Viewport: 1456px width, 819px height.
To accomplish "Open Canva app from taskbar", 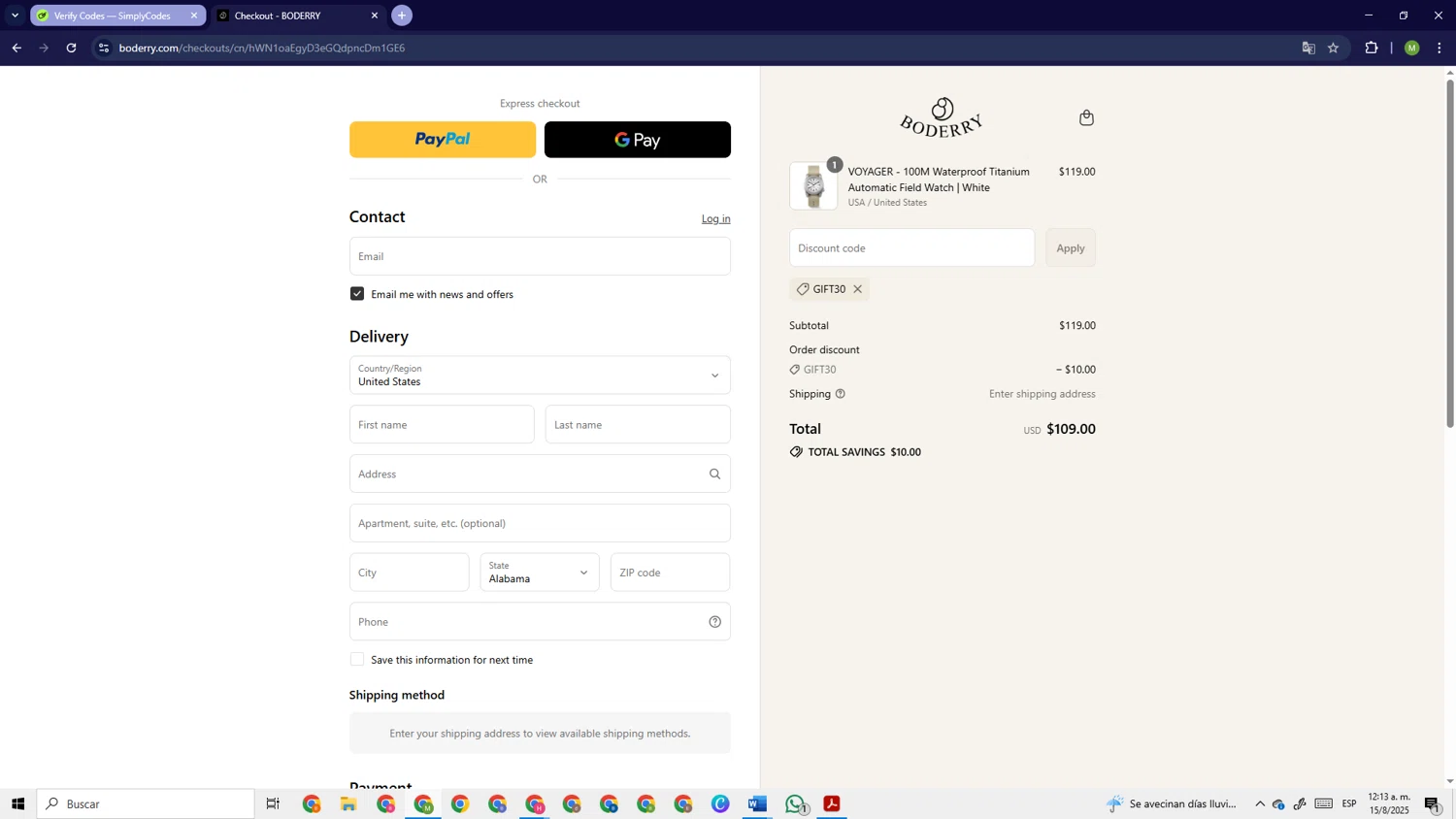I will 720,803.
